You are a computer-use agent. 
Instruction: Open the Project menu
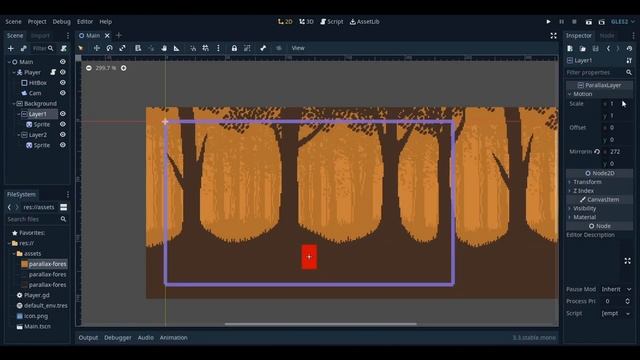point(37,22)
